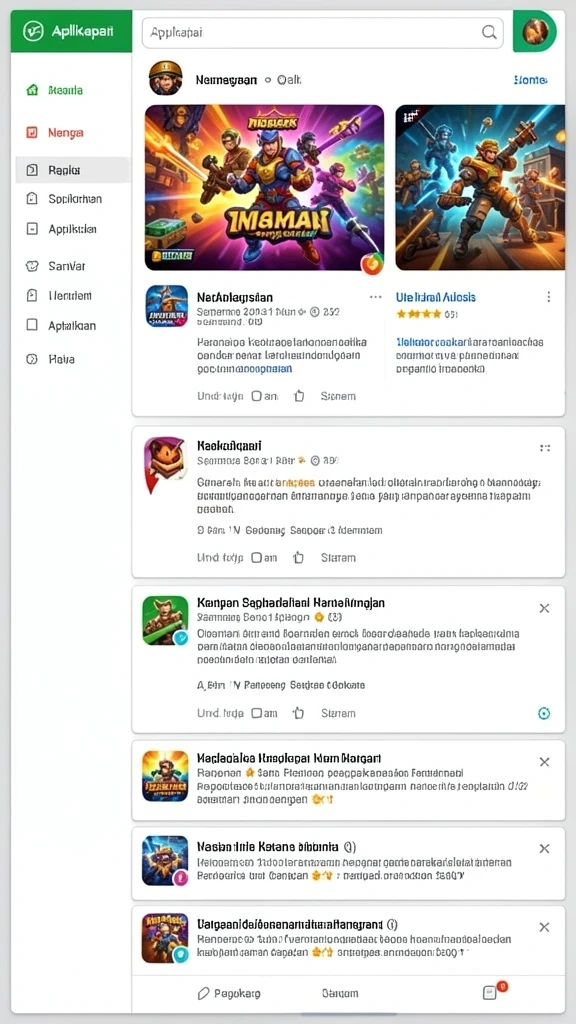Tick the 'am' checkbox in the Kaokaılqaari card

(x=257, y=558)
